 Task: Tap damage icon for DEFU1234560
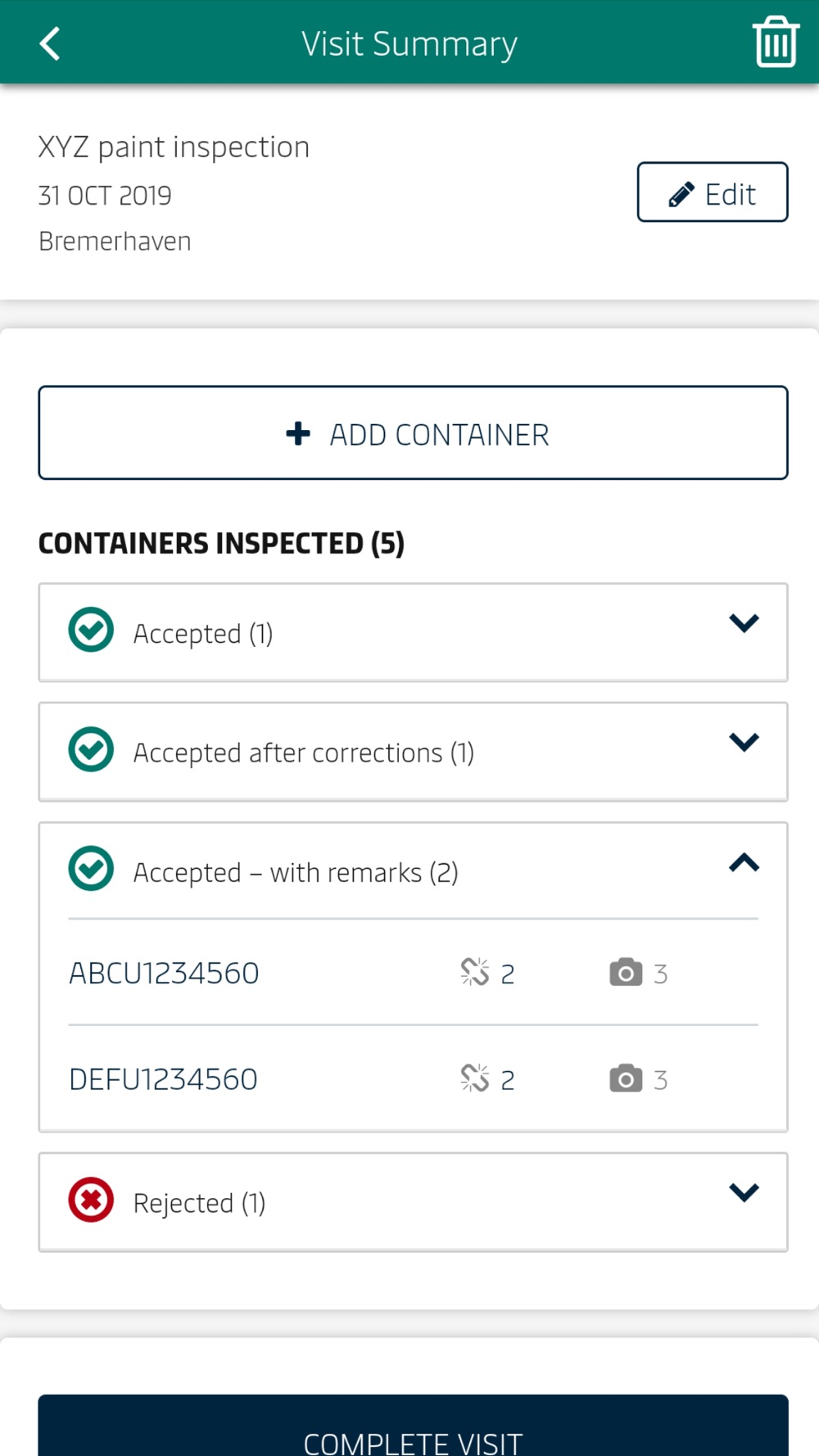(475, 1078)
